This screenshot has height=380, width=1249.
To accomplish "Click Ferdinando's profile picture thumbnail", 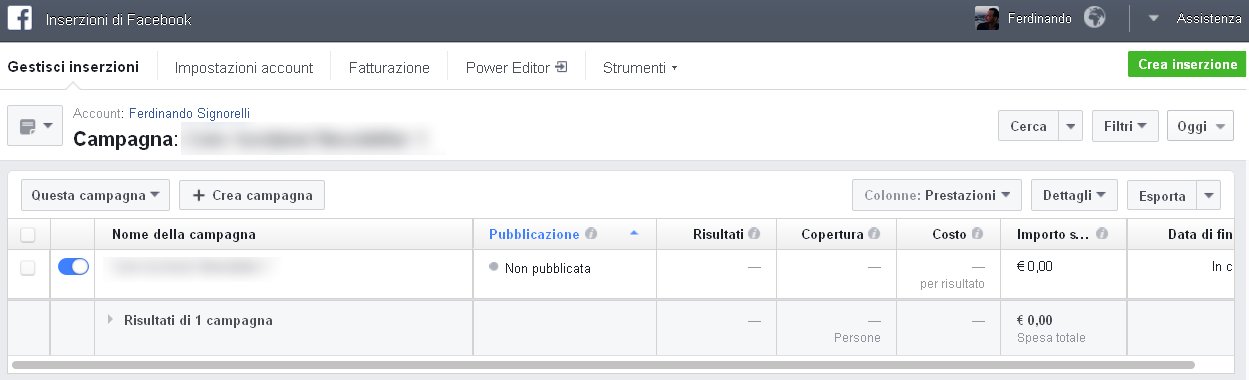I will tap(987, 18).
